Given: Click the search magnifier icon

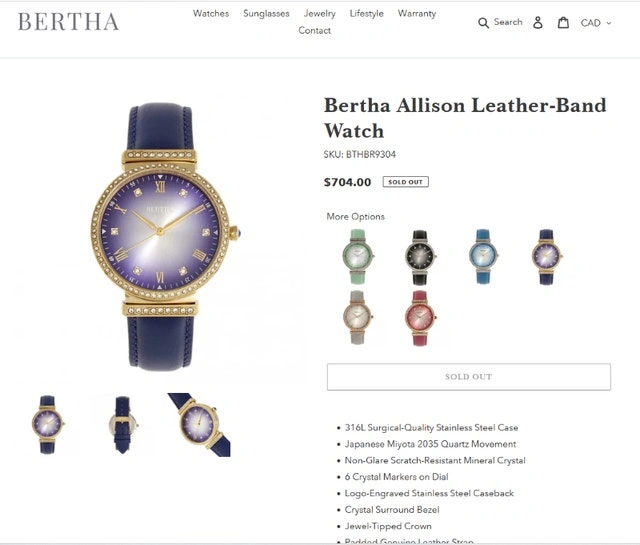Looking at the screenshot, I should [483, 23].
